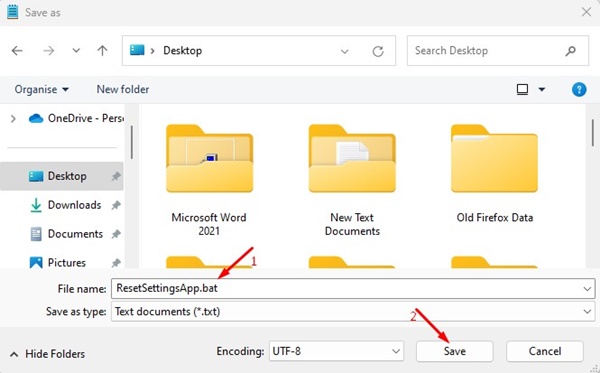The width and height of the screenshot is (600, 373).
Task: Go up one folder level
Action: [102, 50]
